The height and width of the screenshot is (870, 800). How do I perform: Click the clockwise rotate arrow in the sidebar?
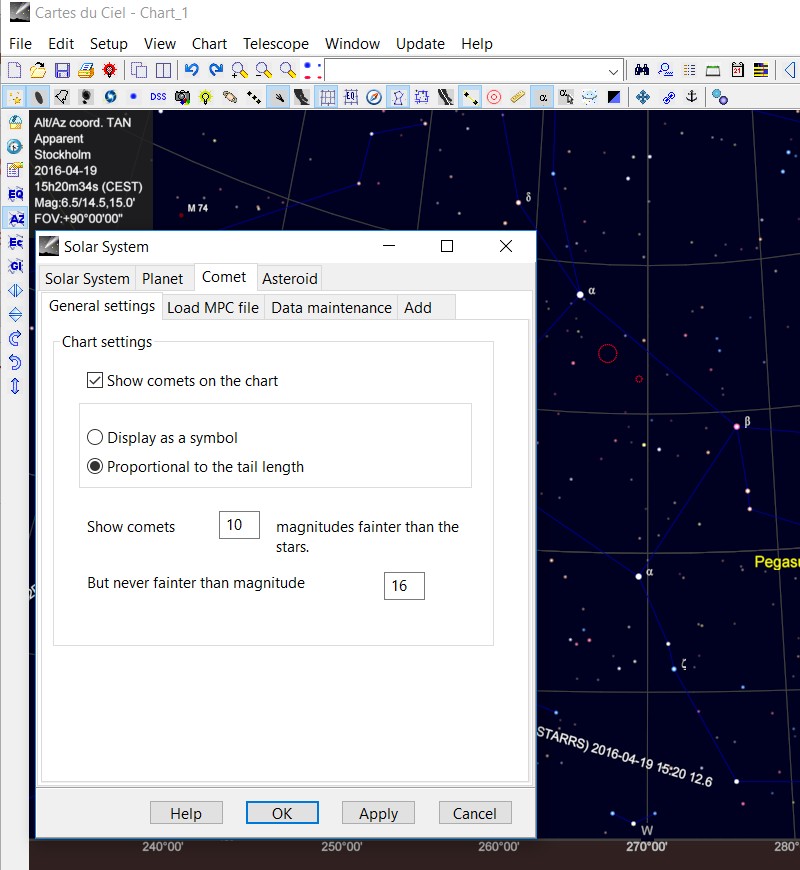(x=16, y=338)
